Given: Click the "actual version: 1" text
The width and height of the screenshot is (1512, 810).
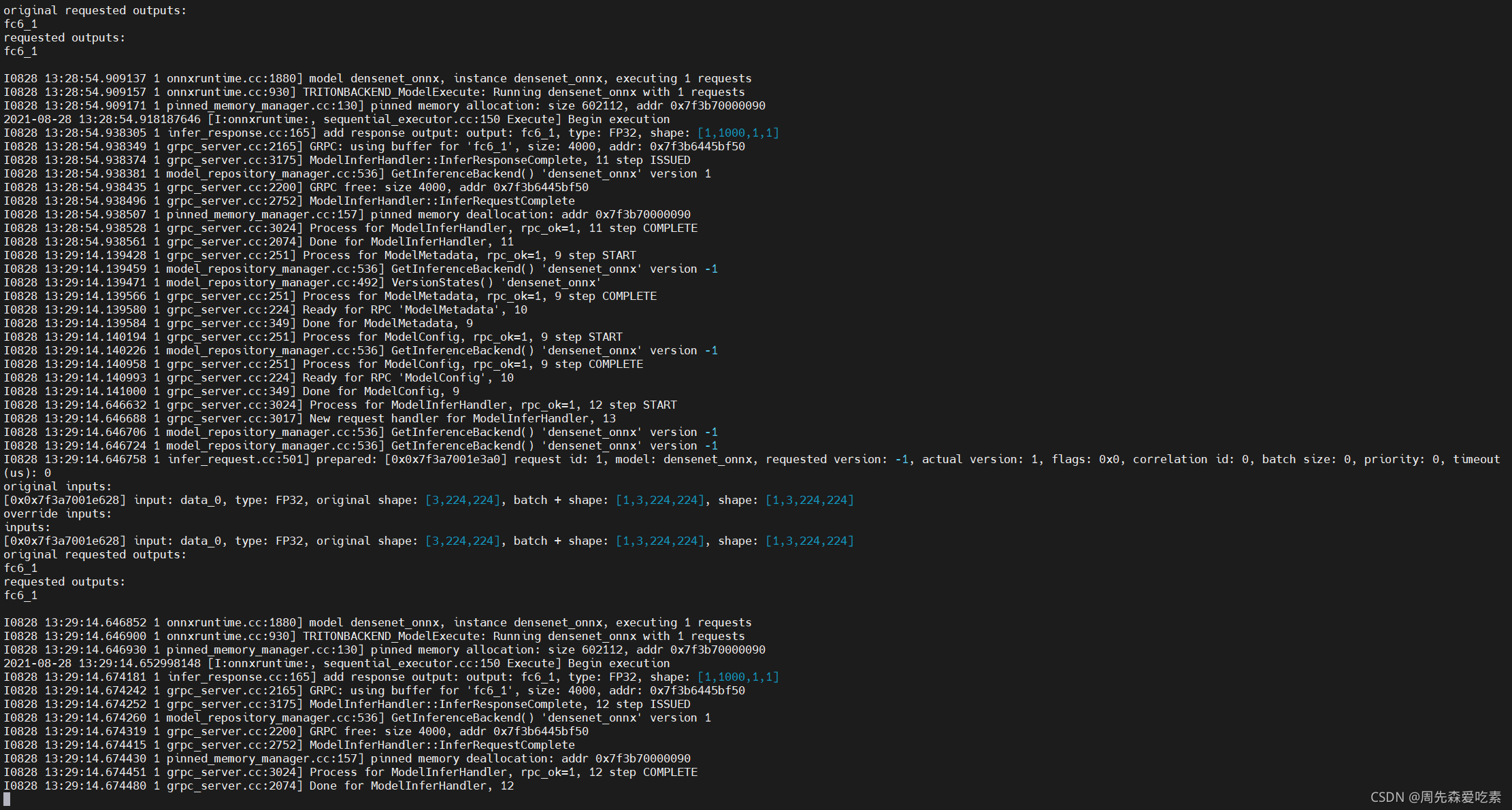Looking at the screenshot, I should [x=979, y=459].
